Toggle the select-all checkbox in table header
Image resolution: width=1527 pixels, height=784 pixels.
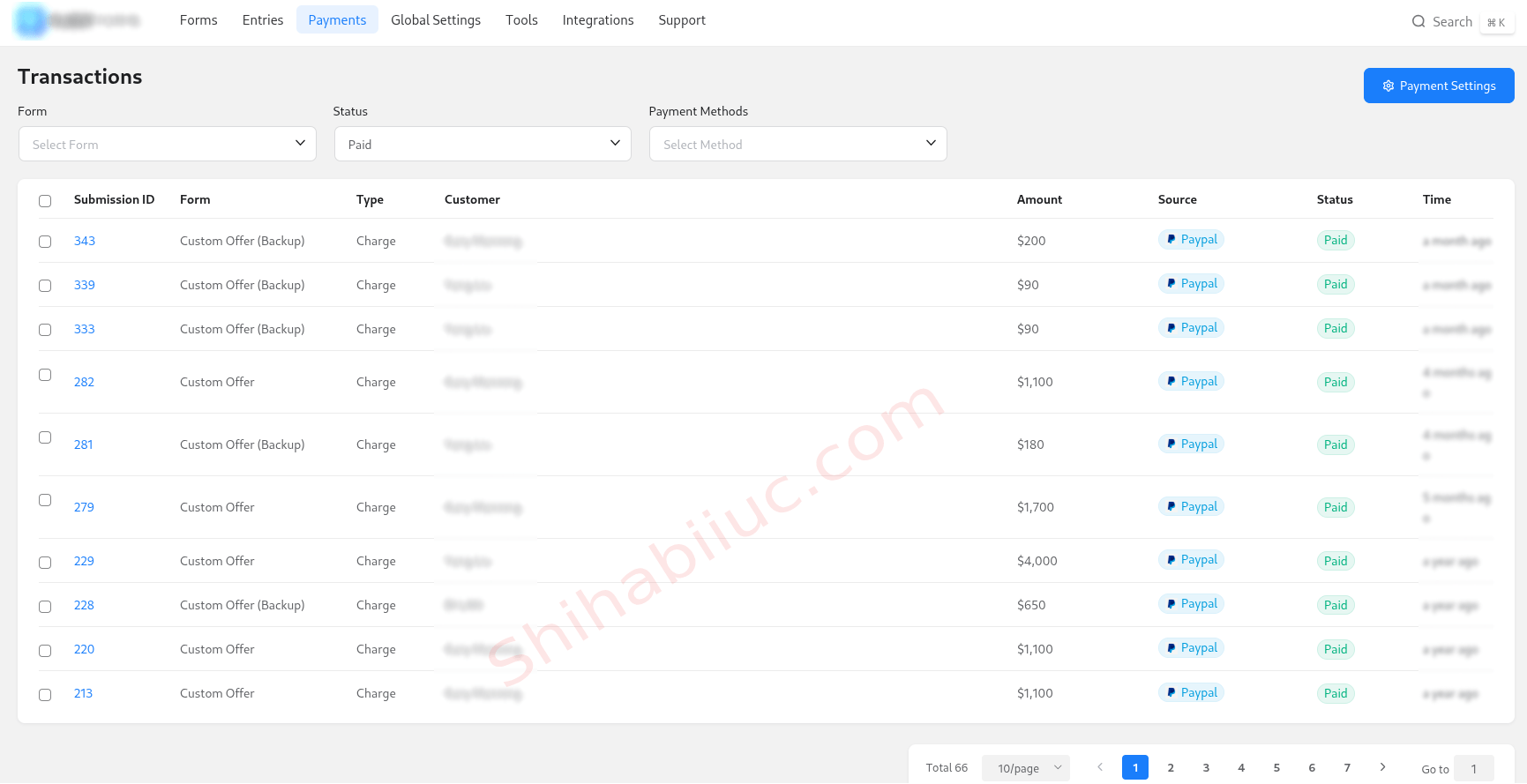tap(45, 201)
